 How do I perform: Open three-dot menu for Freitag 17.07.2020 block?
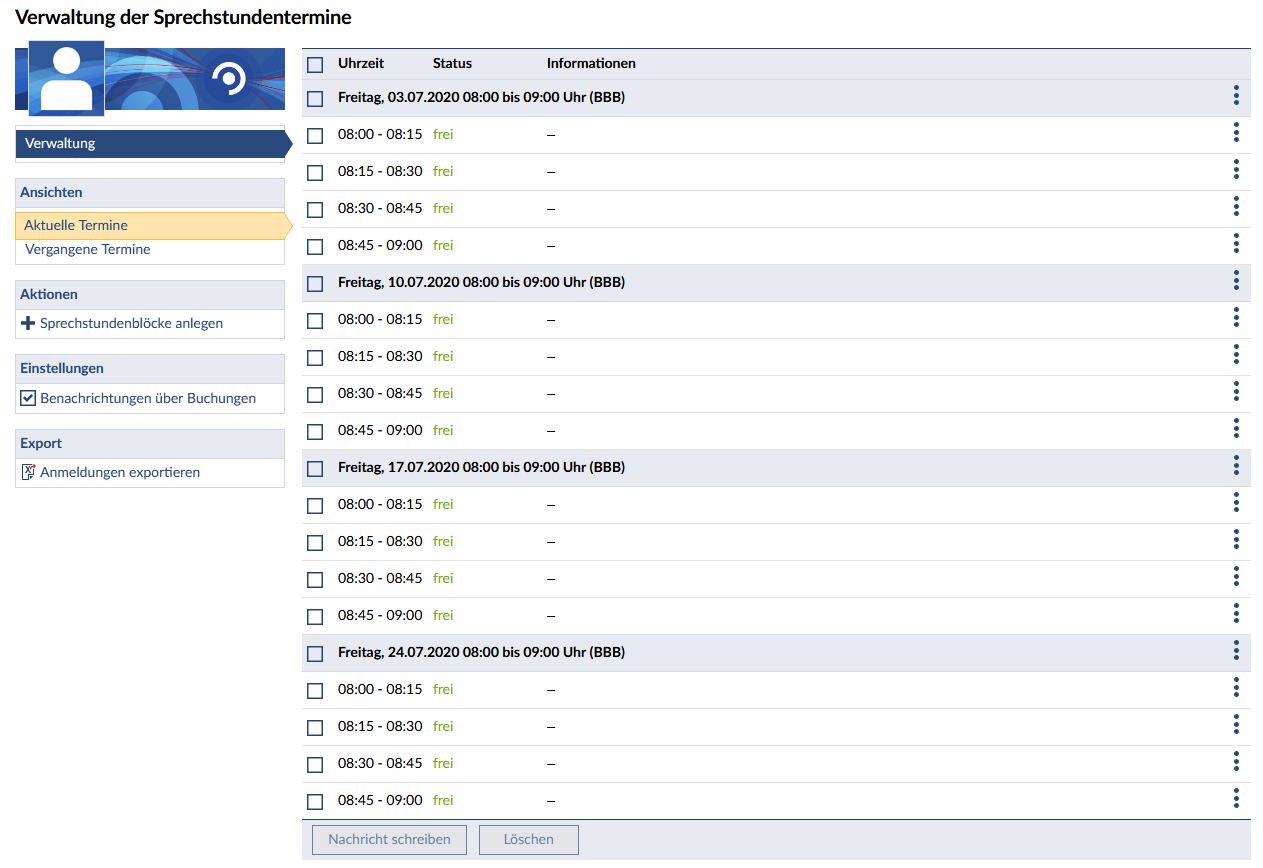click(1236, 466)
